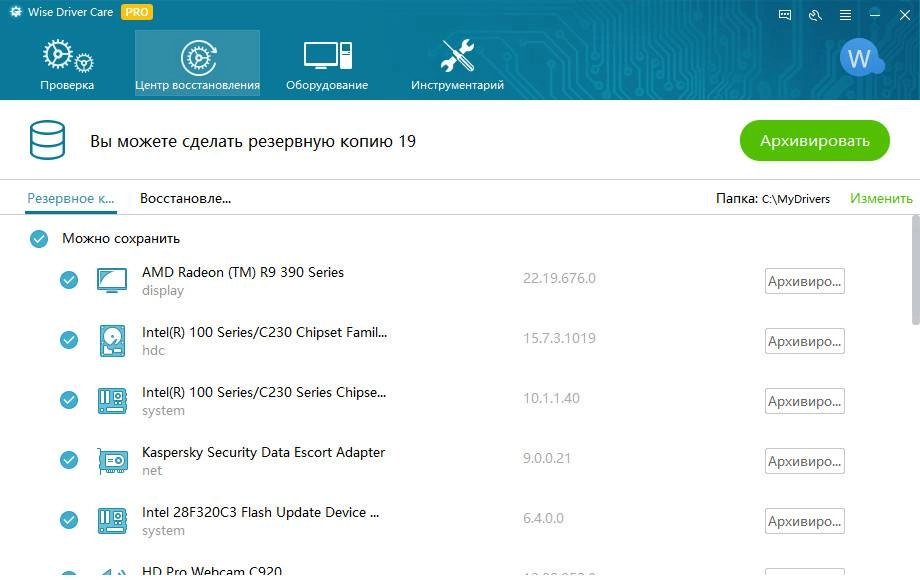Open the Оборудование hardware section
Viewport: 920px width, 580px height.
[x=327, y=63]
